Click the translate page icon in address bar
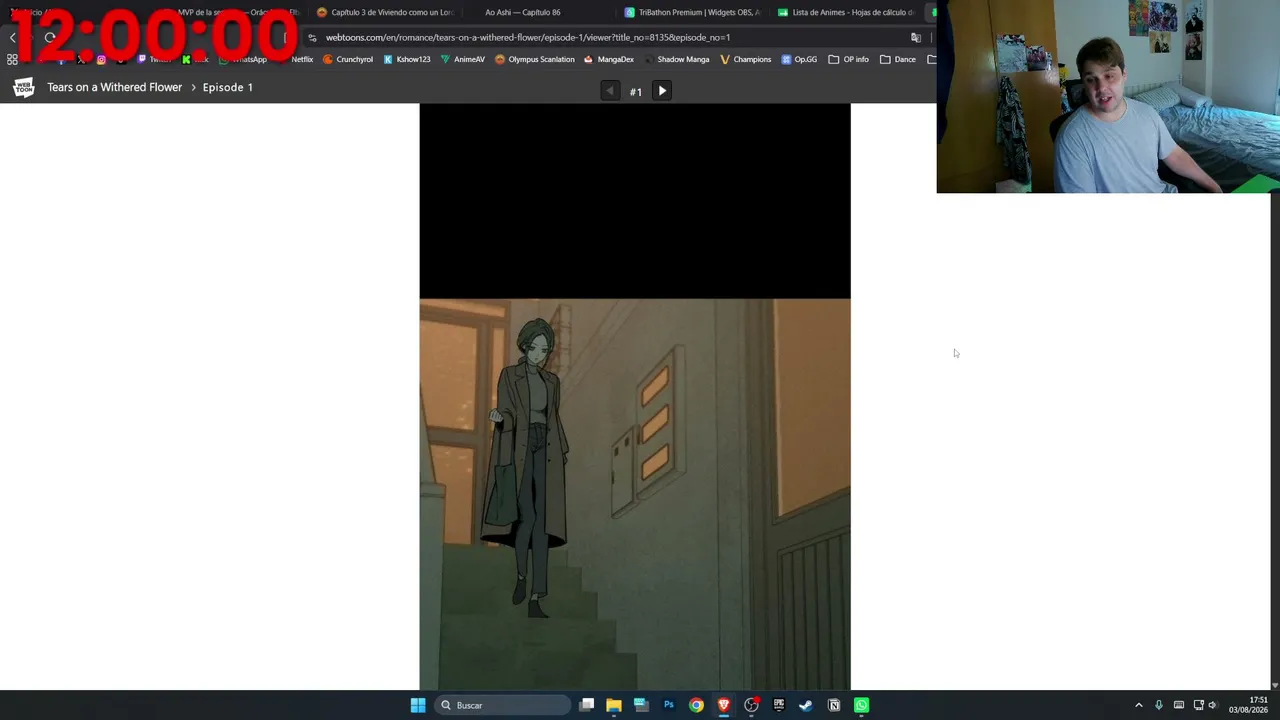Viewport: 1280px width, 720px height. [915, 38]
